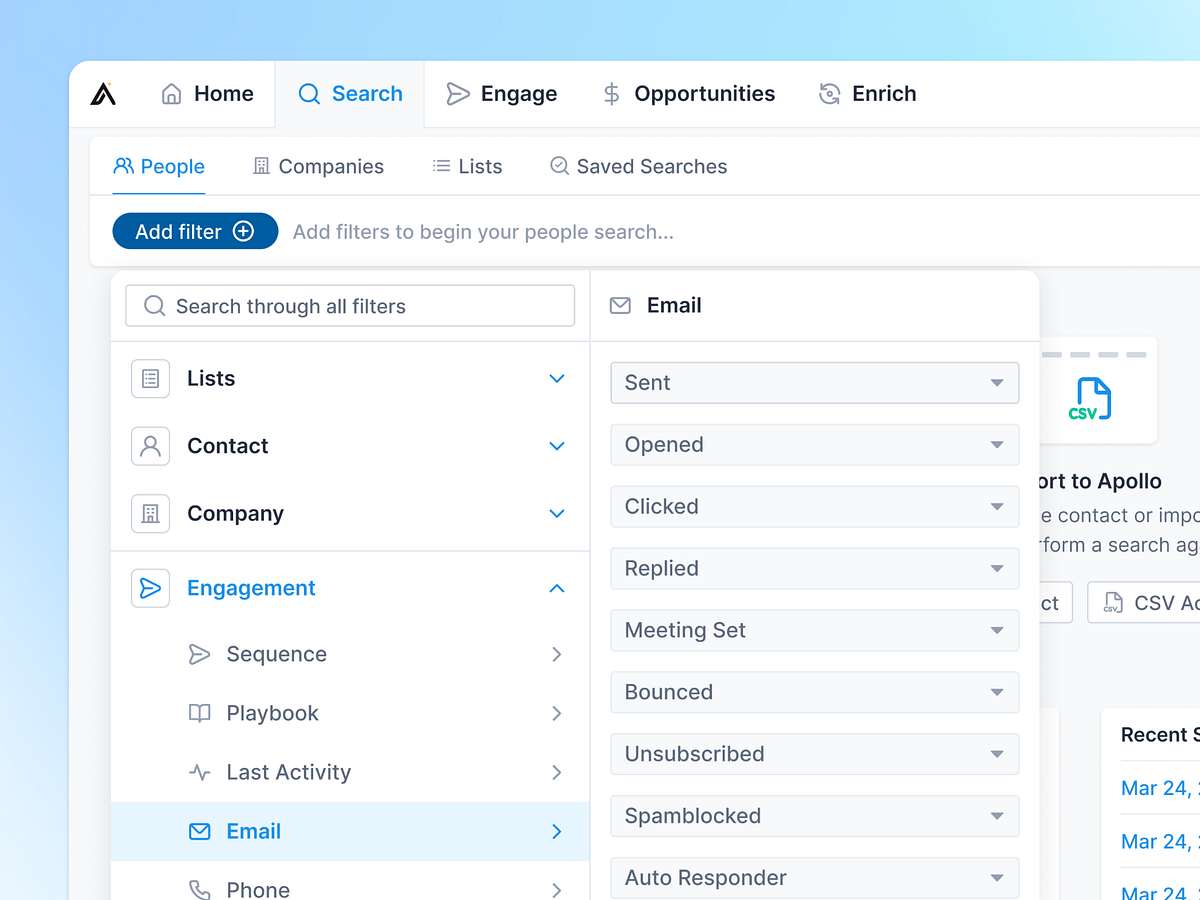Focus the Search through all filters field
This screenshot has width=1200, height=900.
[x=350, y=306]
